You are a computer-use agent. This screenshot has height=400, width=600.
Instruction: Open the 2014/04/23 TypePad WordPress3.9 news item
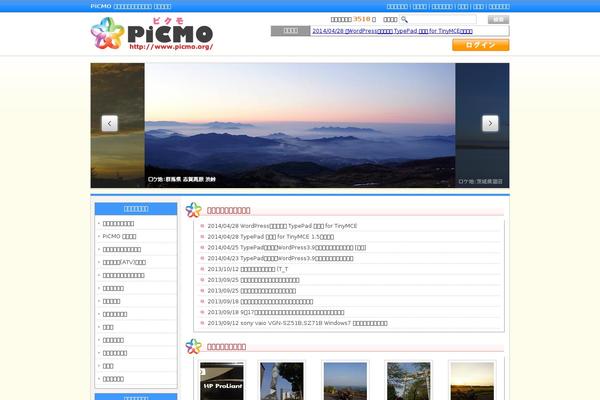click(x=280, y=258)
